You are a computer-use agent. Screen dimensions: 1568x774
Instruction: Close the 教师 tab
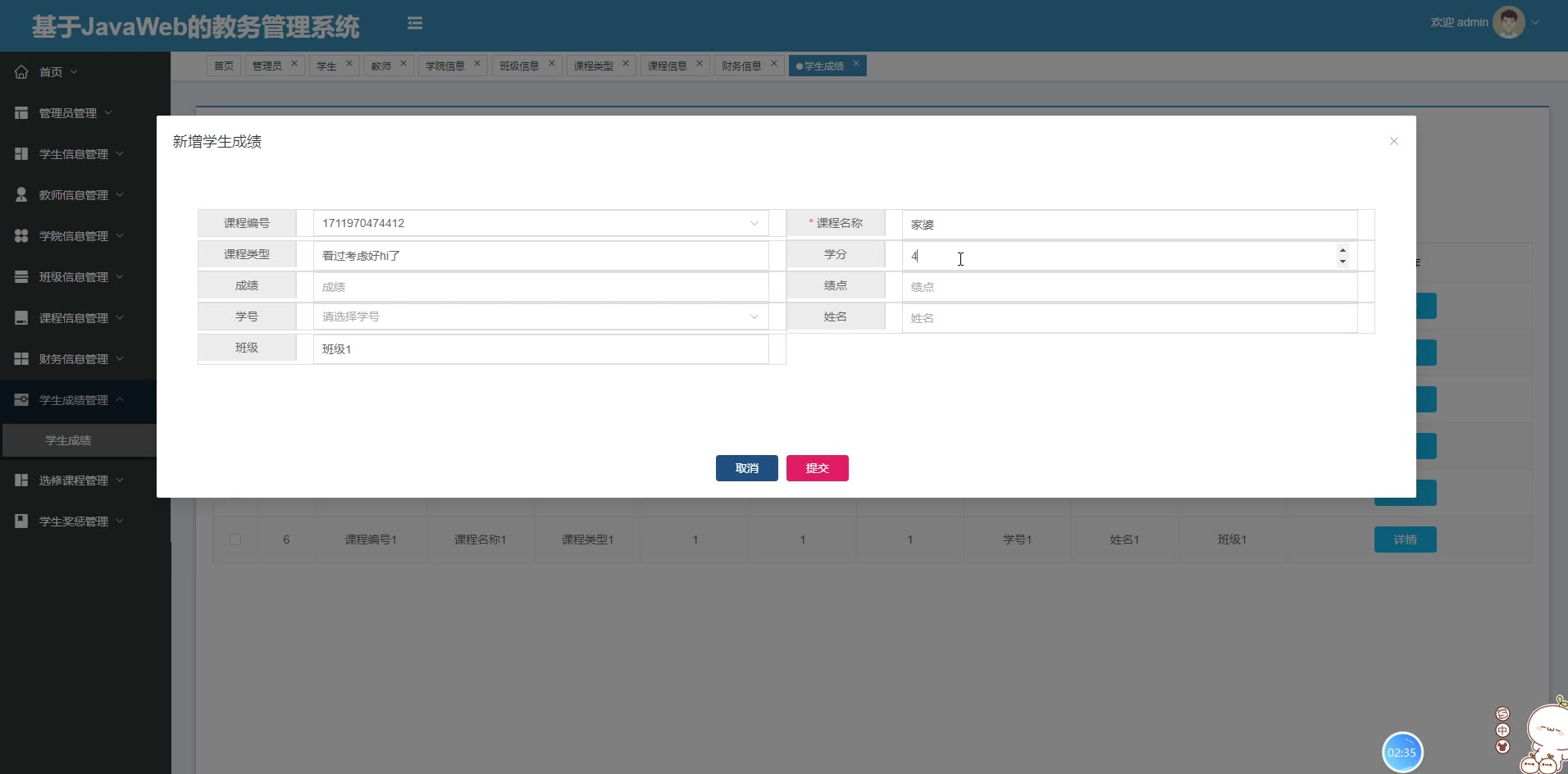403,63
